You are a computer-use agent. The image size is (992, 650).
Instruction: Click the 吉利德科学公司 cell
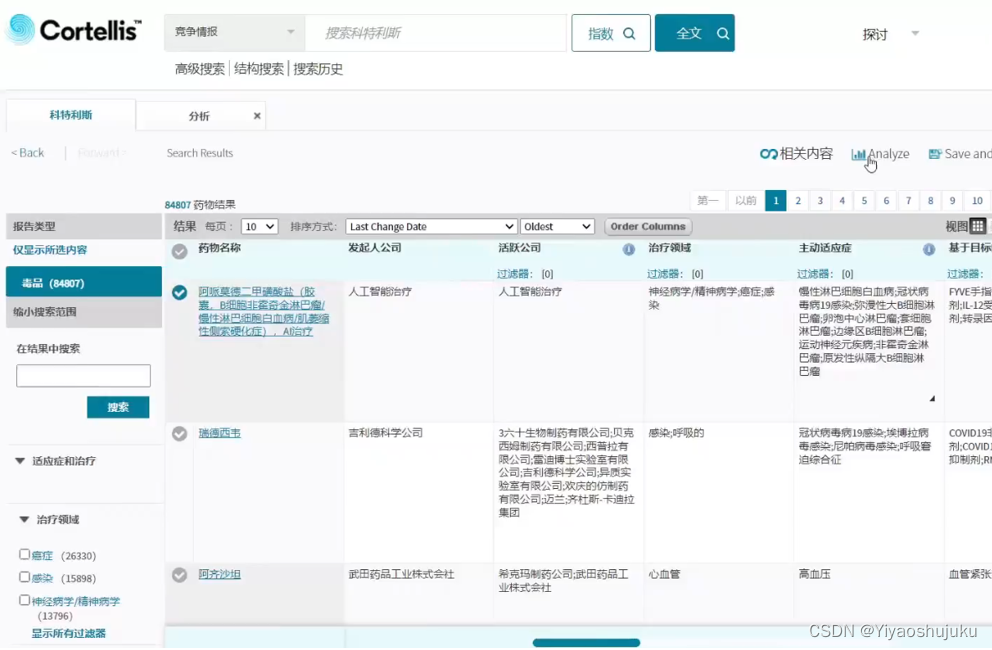point(386,433)
